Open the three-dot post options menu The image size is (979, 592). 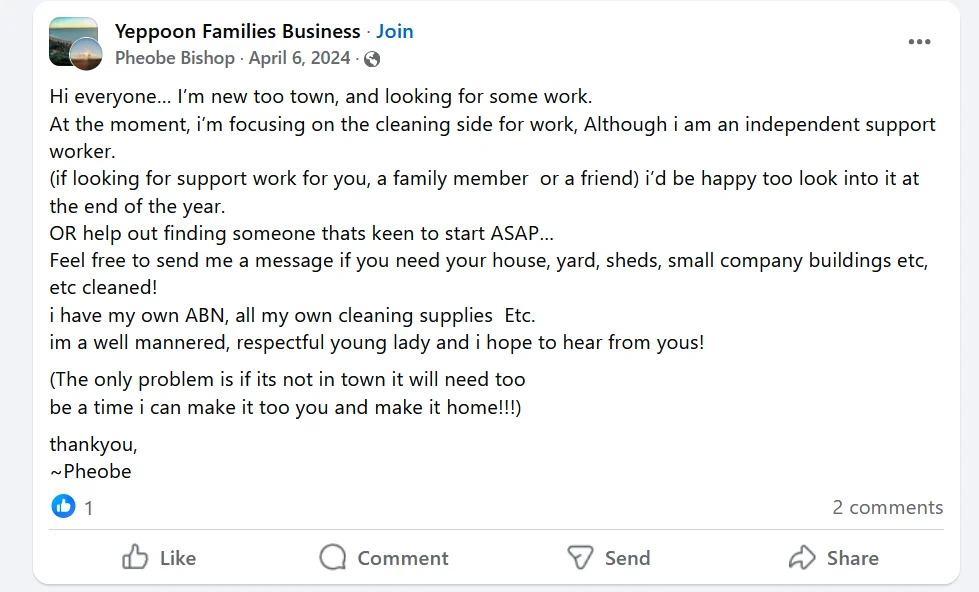click(x=919, y=42)
